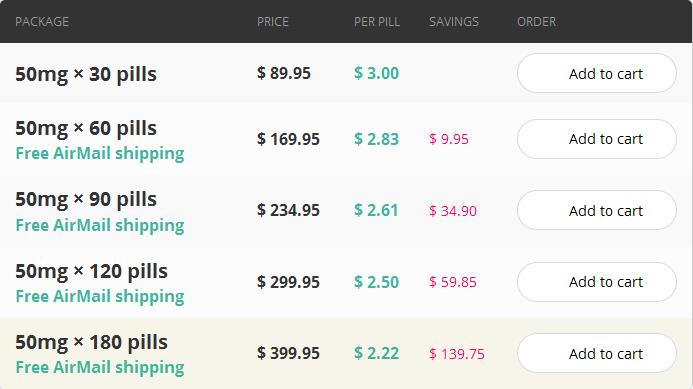Select the 50mg × 30 pills package name
The image size is (693, 389).
pos(86,74)
